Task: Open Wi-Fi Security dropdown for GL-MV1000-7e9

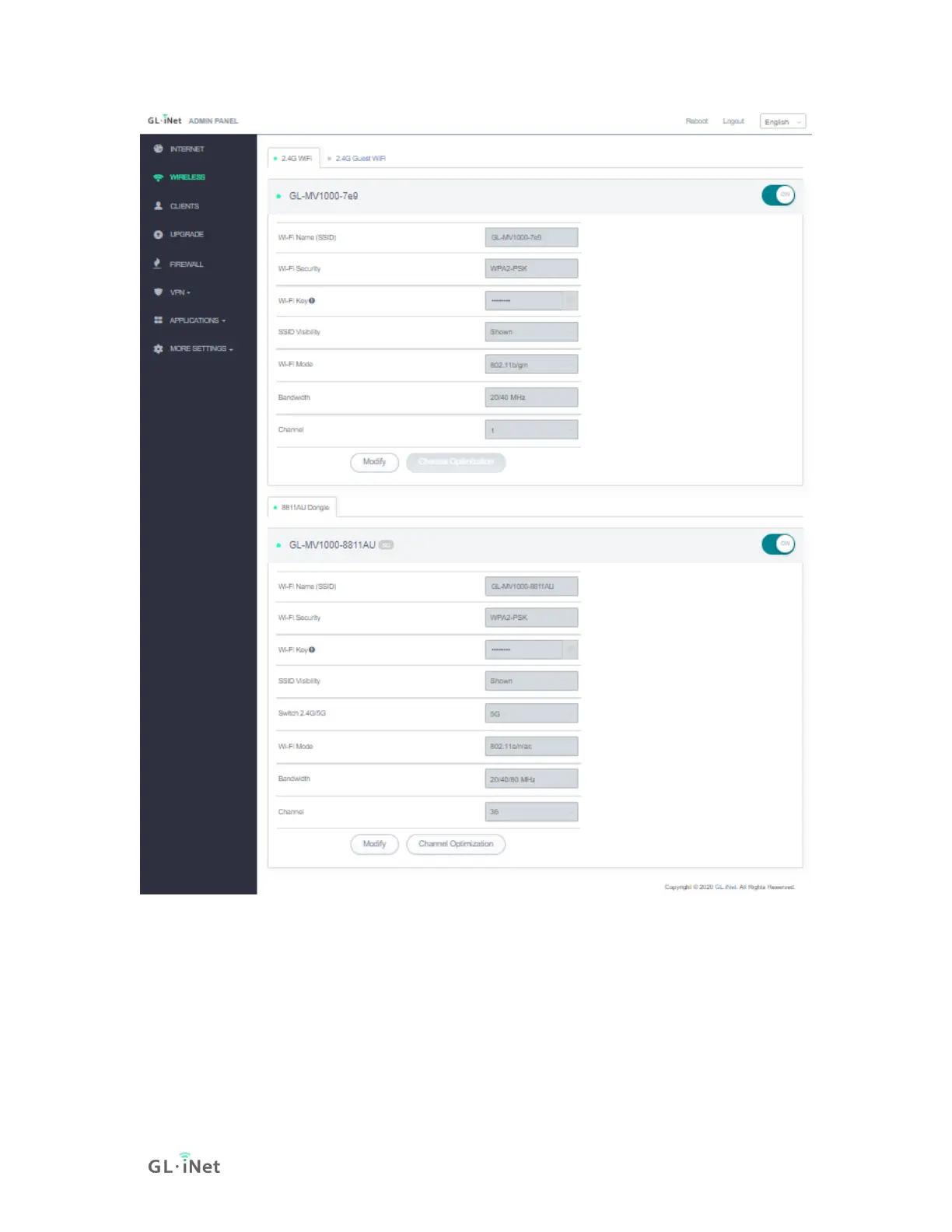Action: (x=531, y=268)
